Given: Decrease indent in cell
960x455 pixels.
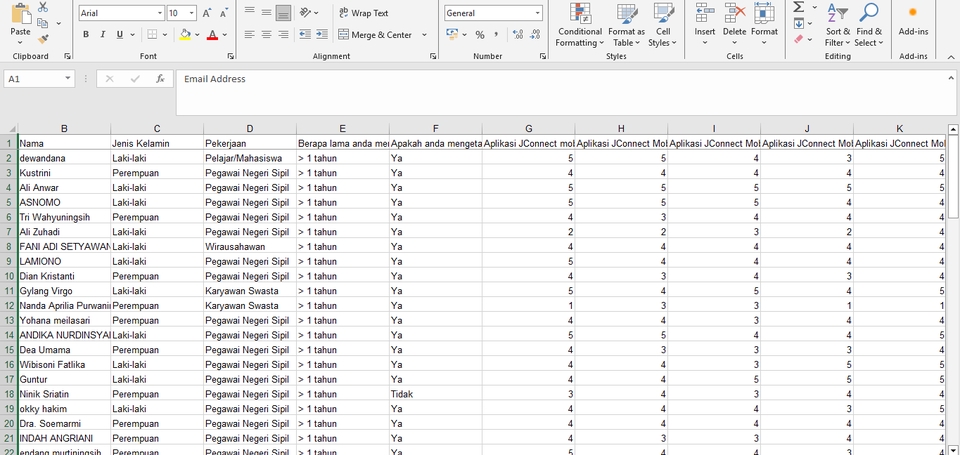Looking at the screenshot, I should coord(305,35).
